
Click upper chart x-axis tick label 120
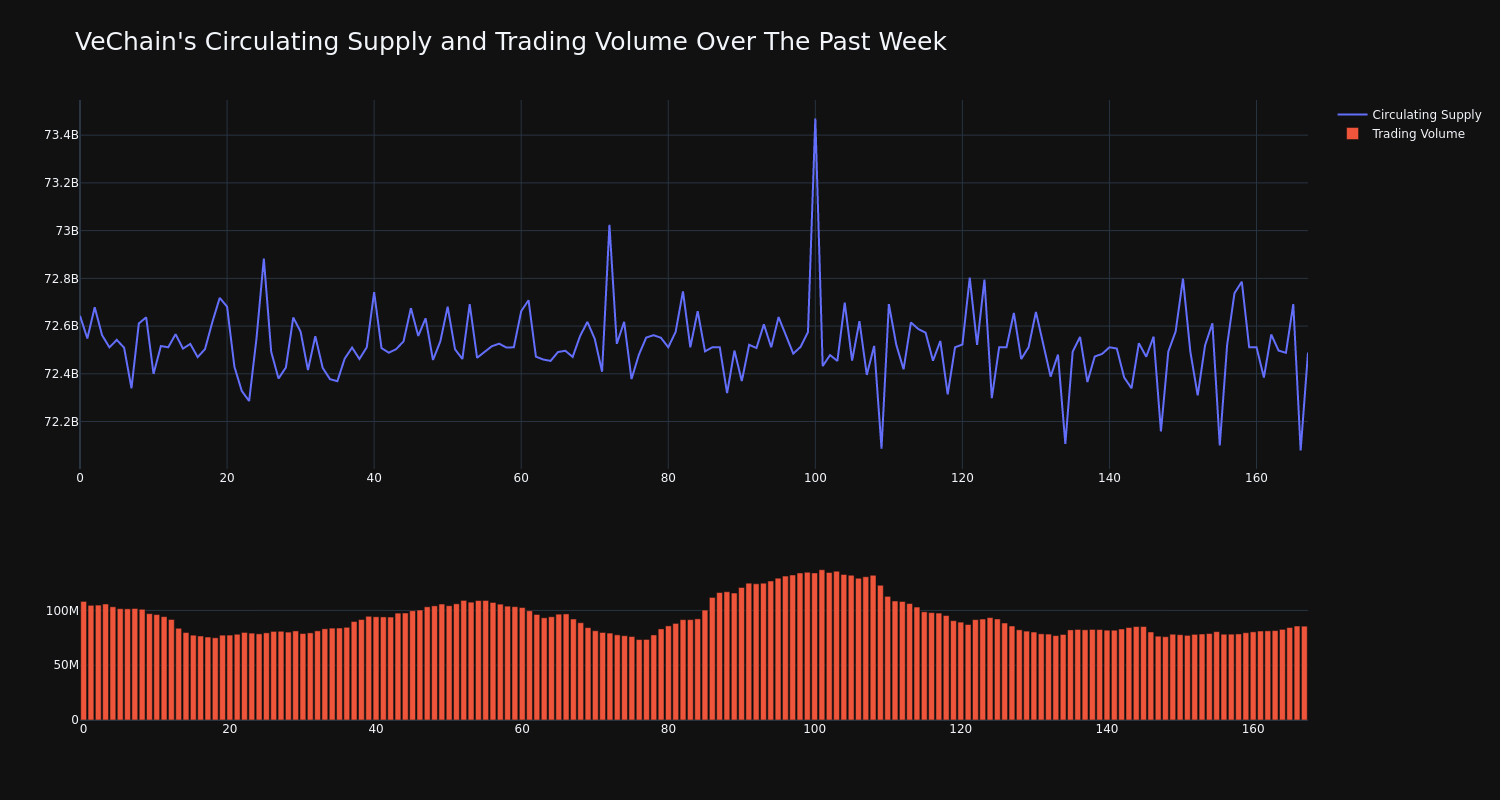[x=962, y=478]
